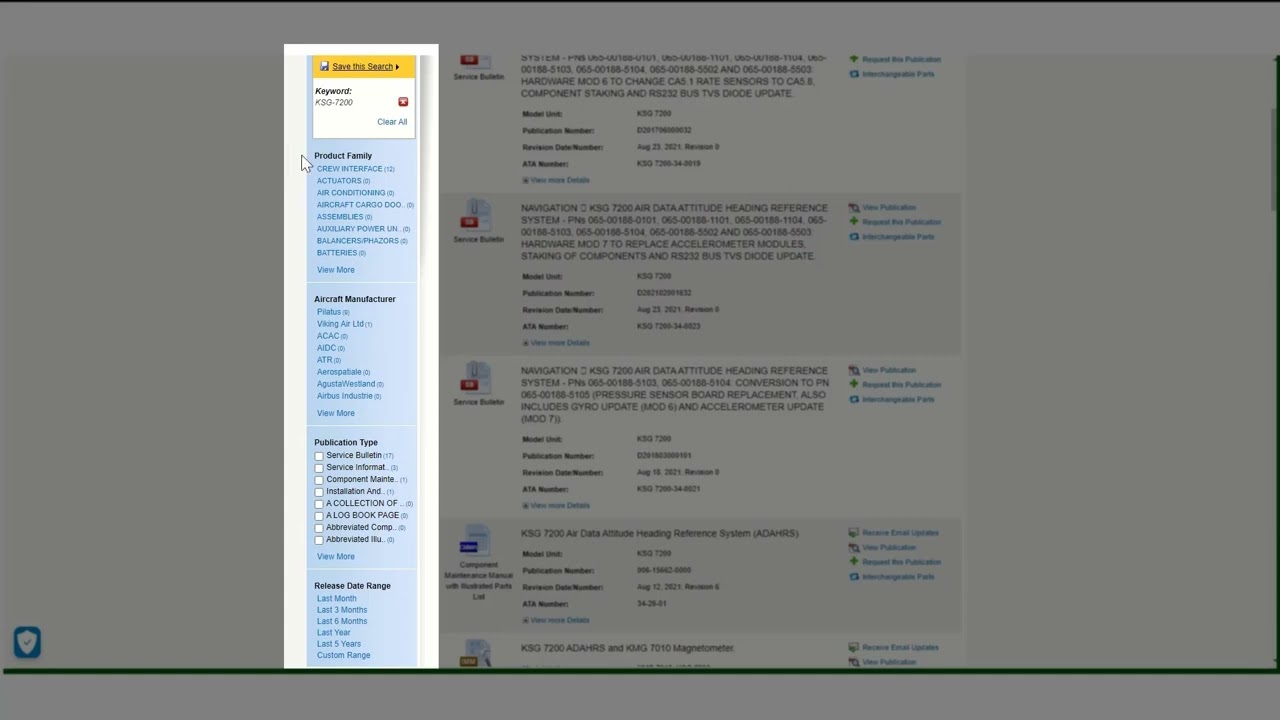Expand View More under Publication Type
The width and height of the screenshot is (1280, 720).
(x=336, y=557)
